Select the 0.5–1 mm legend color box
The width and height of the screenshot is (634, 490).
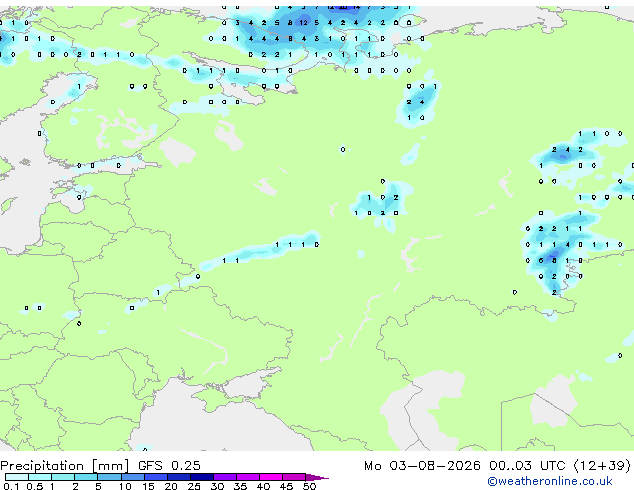point(40,477)
